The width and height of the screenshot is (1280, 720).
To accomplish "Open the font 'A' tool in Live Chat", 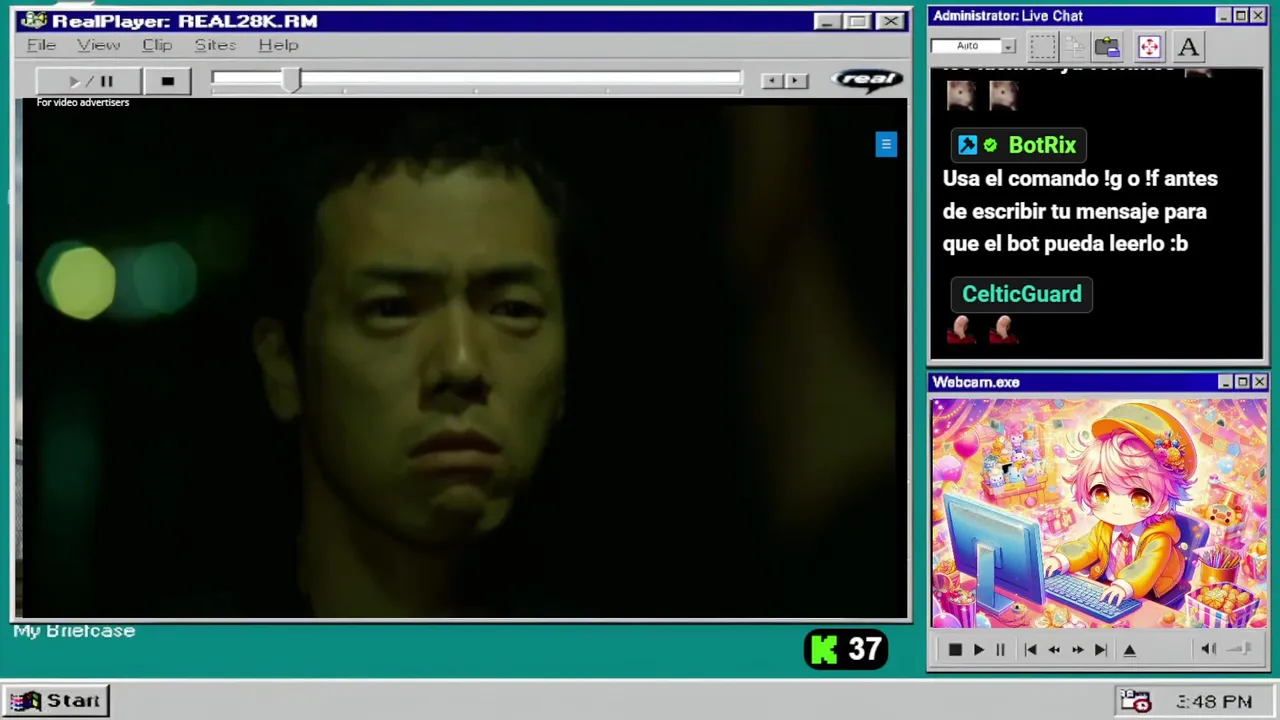I will coord(1188,46).
